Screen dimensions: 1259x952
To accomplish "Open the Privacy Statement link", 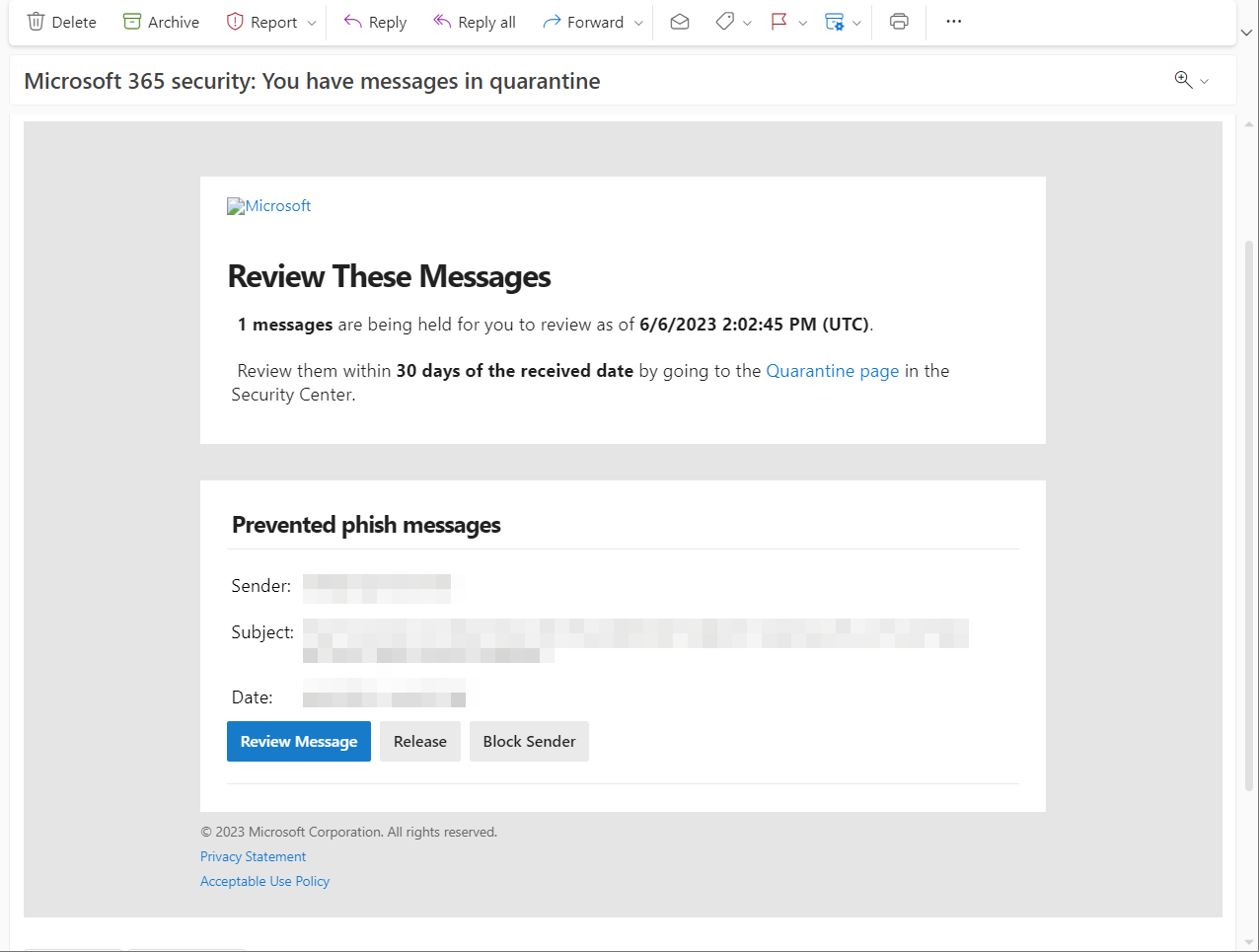I will coord(253,856).
